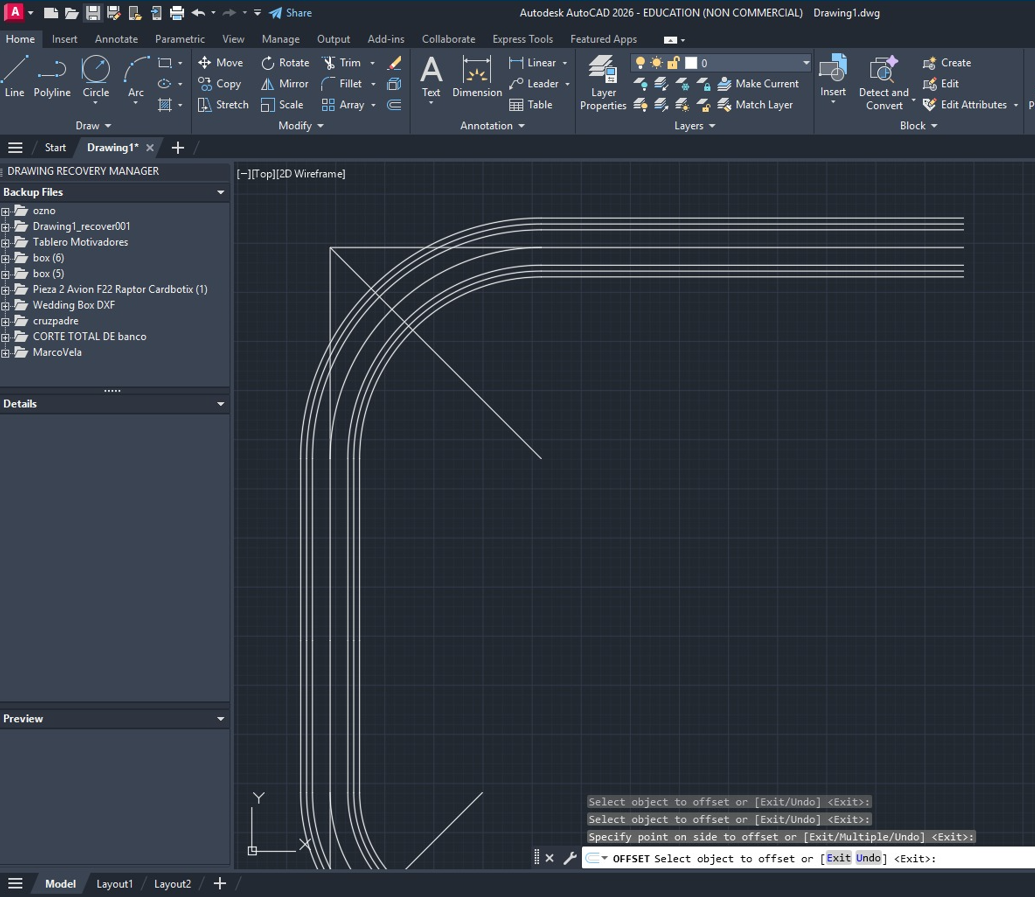The height and width of the screenshot is (897, 1035).
Task: Select the Line tool in Draw panel
Action: tap(14, 75)
